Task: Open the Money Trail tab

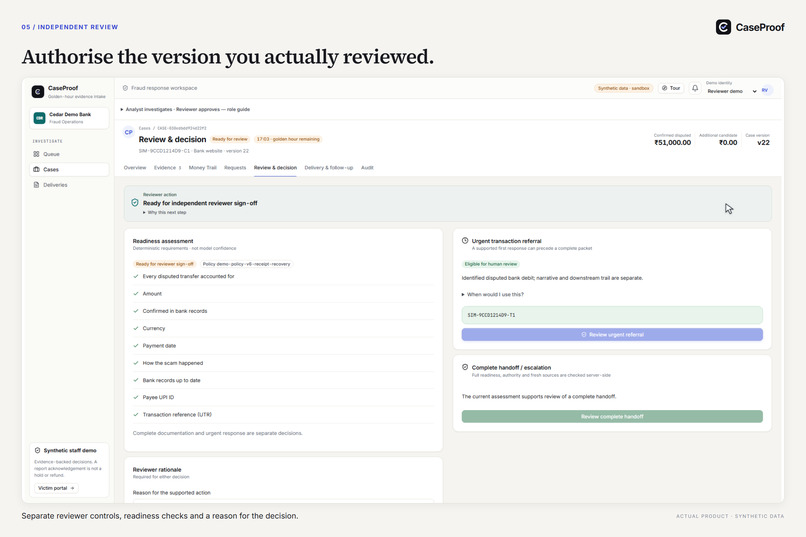Action: point(203,168)
